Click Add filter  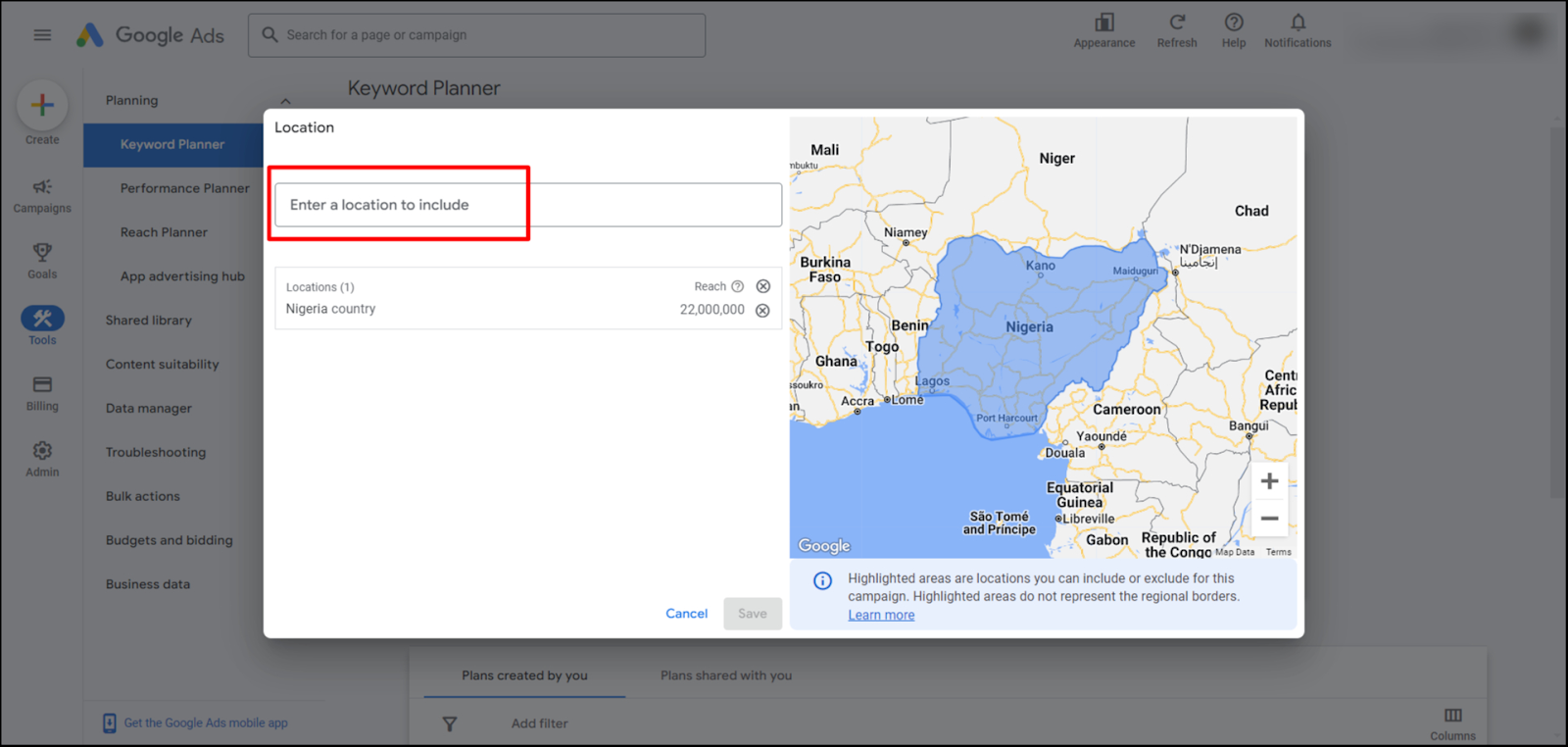point(539,723)
